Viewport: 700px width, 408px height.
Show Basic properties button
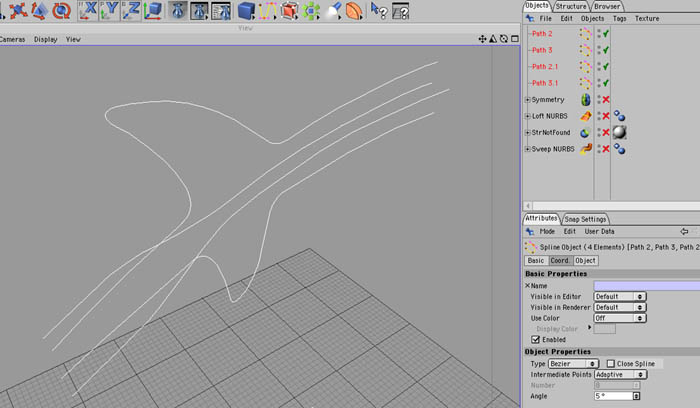point(535,261)
